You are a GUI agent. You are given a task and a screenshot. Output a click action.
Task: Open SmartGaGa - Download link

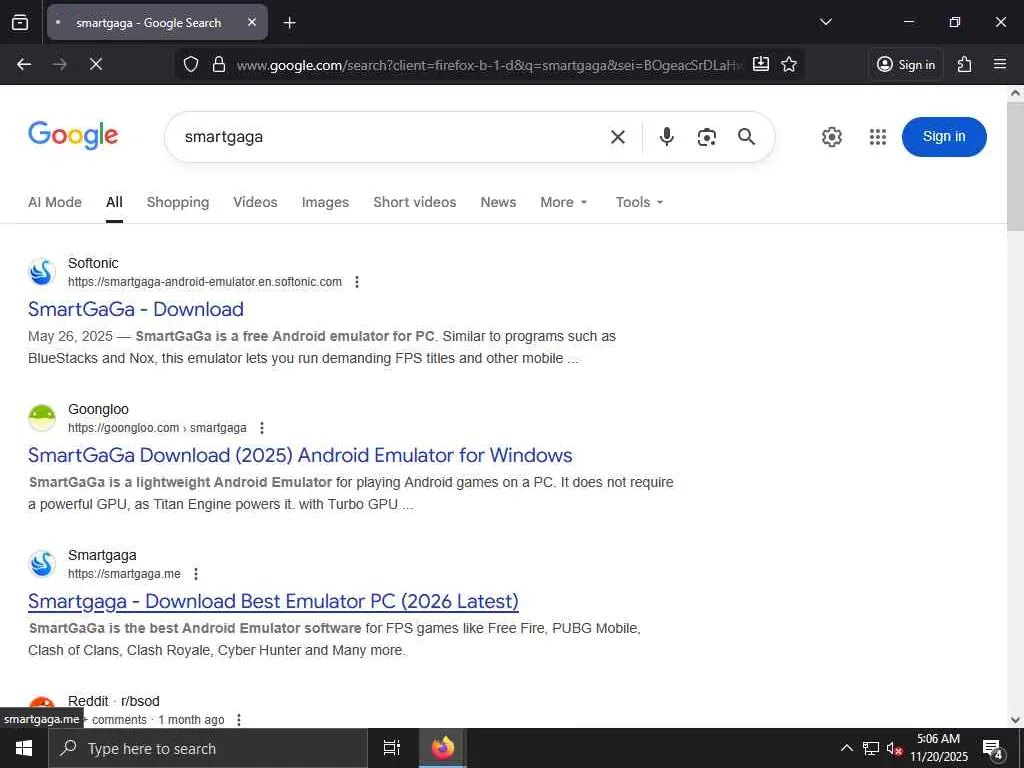(x=136, y=309)
